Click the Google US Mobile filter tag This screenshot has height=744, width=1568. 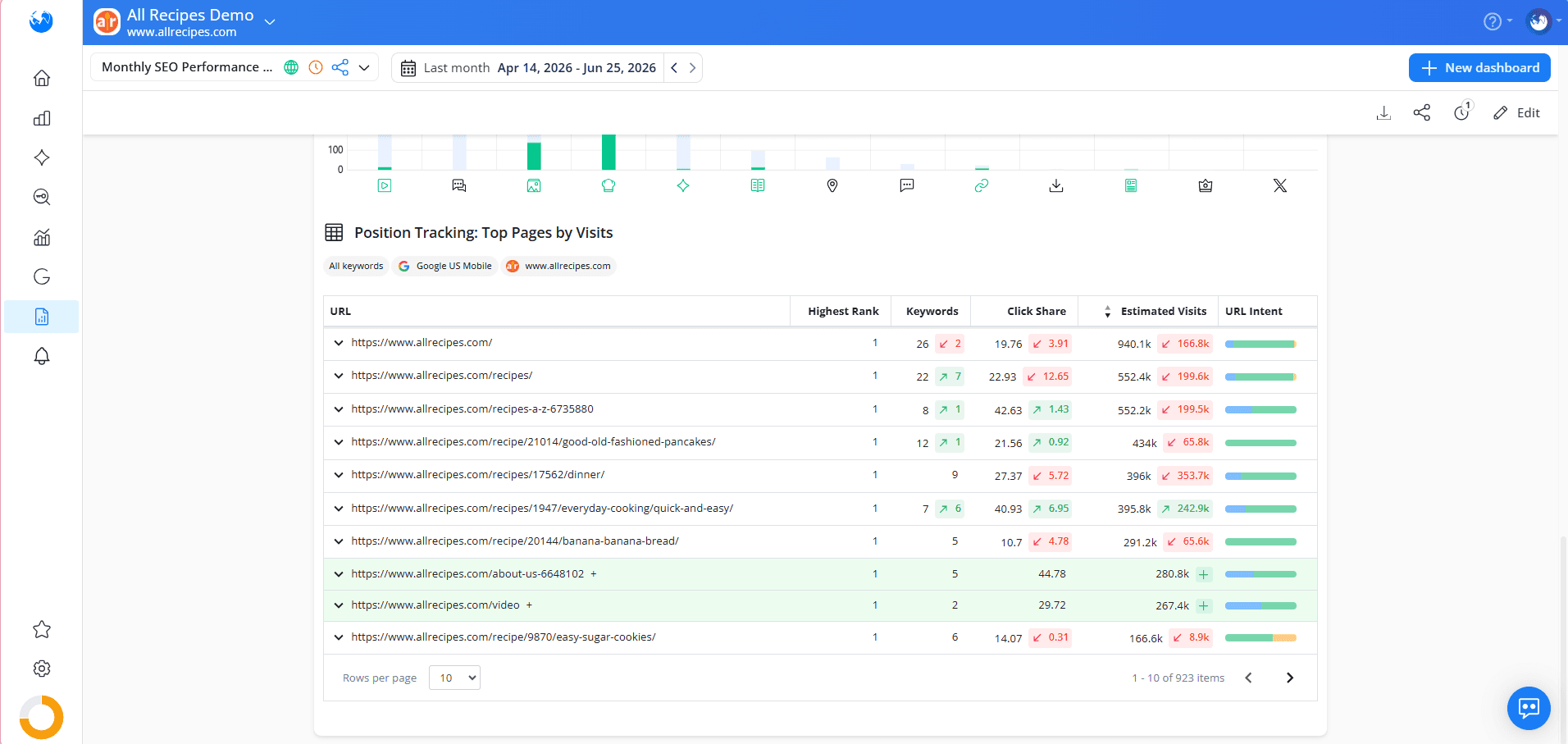pyautogui.click(x=445, y=266)
